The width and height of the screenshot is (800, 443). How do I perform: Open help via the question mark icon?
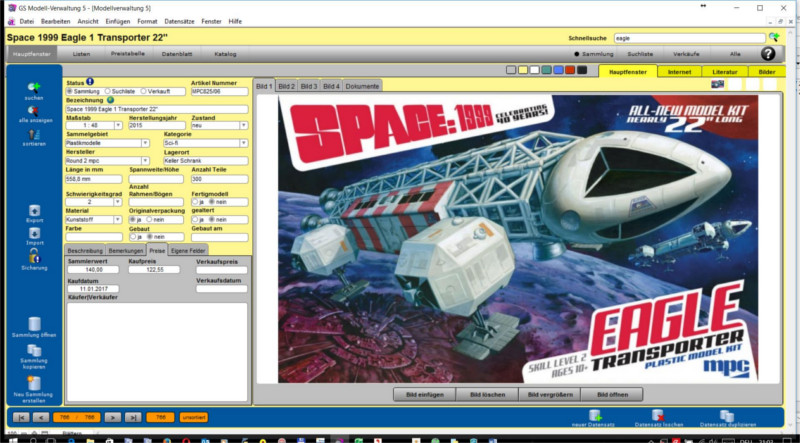768,54
